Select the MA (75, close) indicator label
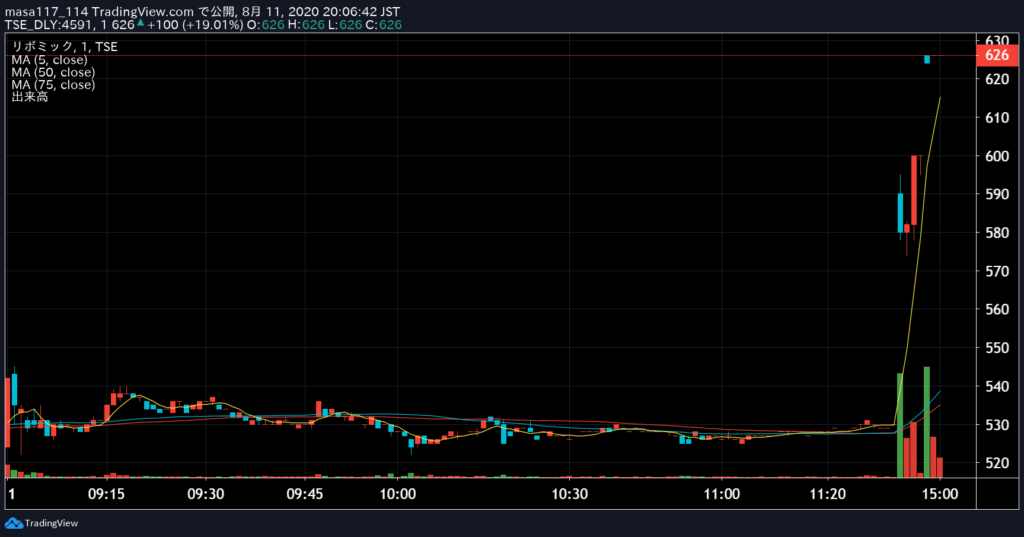Screen dimensions: 1024x537 [x=53, y=84]
